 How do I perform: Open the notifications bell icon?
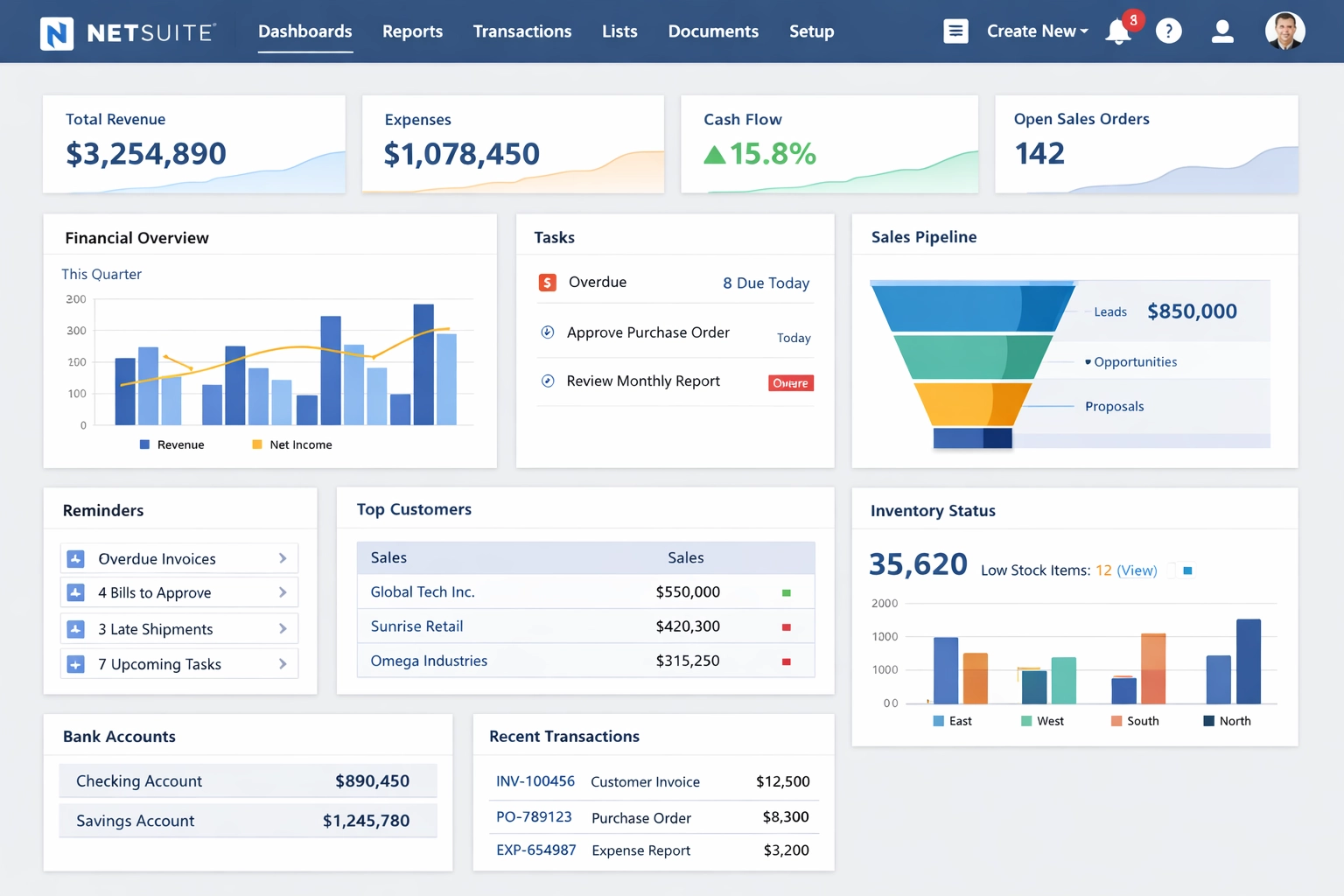(x=1117, y=31)
